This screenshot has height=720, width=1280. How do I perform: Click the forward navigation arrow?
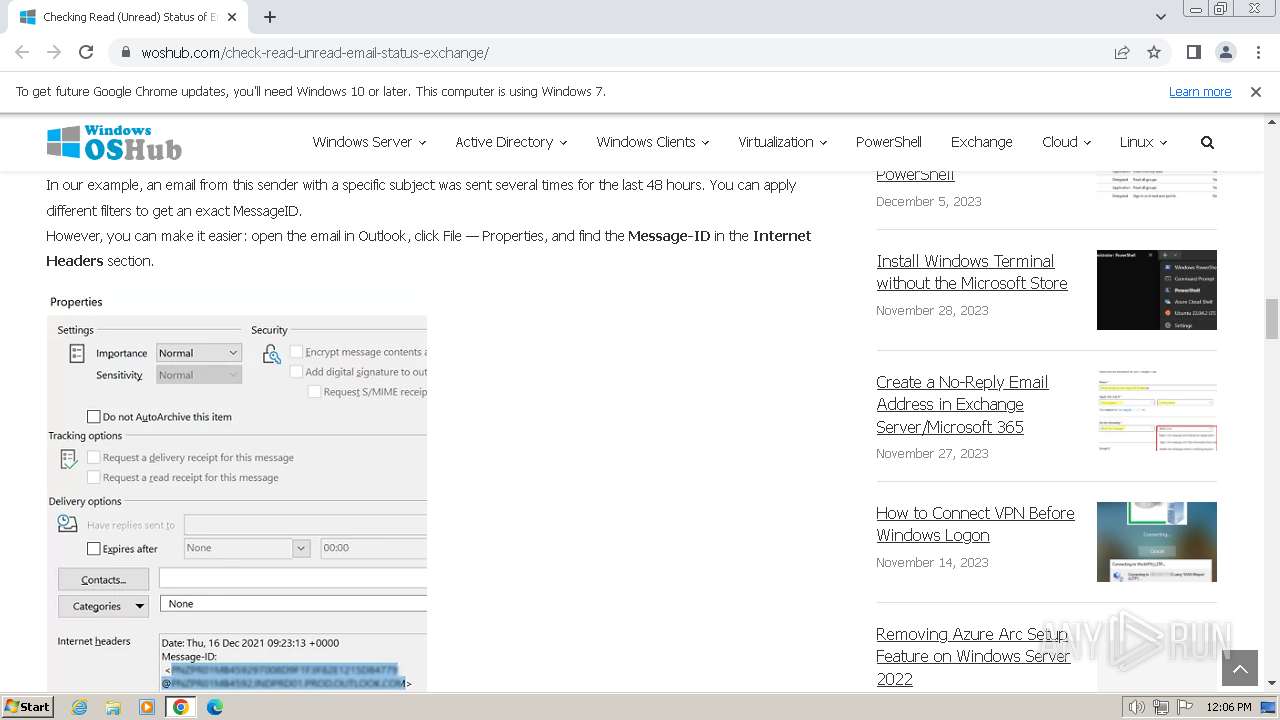pos(54,52)
